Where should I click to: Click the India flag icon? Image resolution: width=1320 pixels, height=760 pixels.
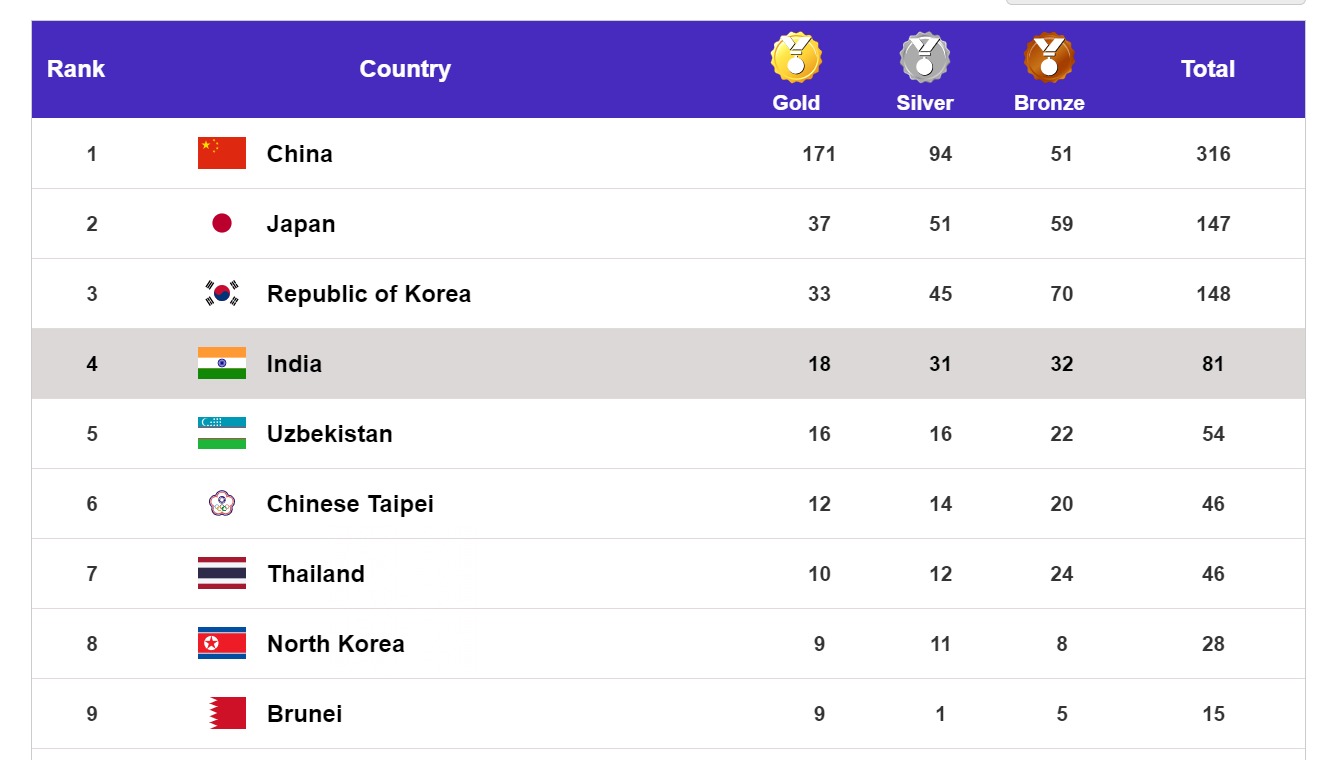pos(222,363)
